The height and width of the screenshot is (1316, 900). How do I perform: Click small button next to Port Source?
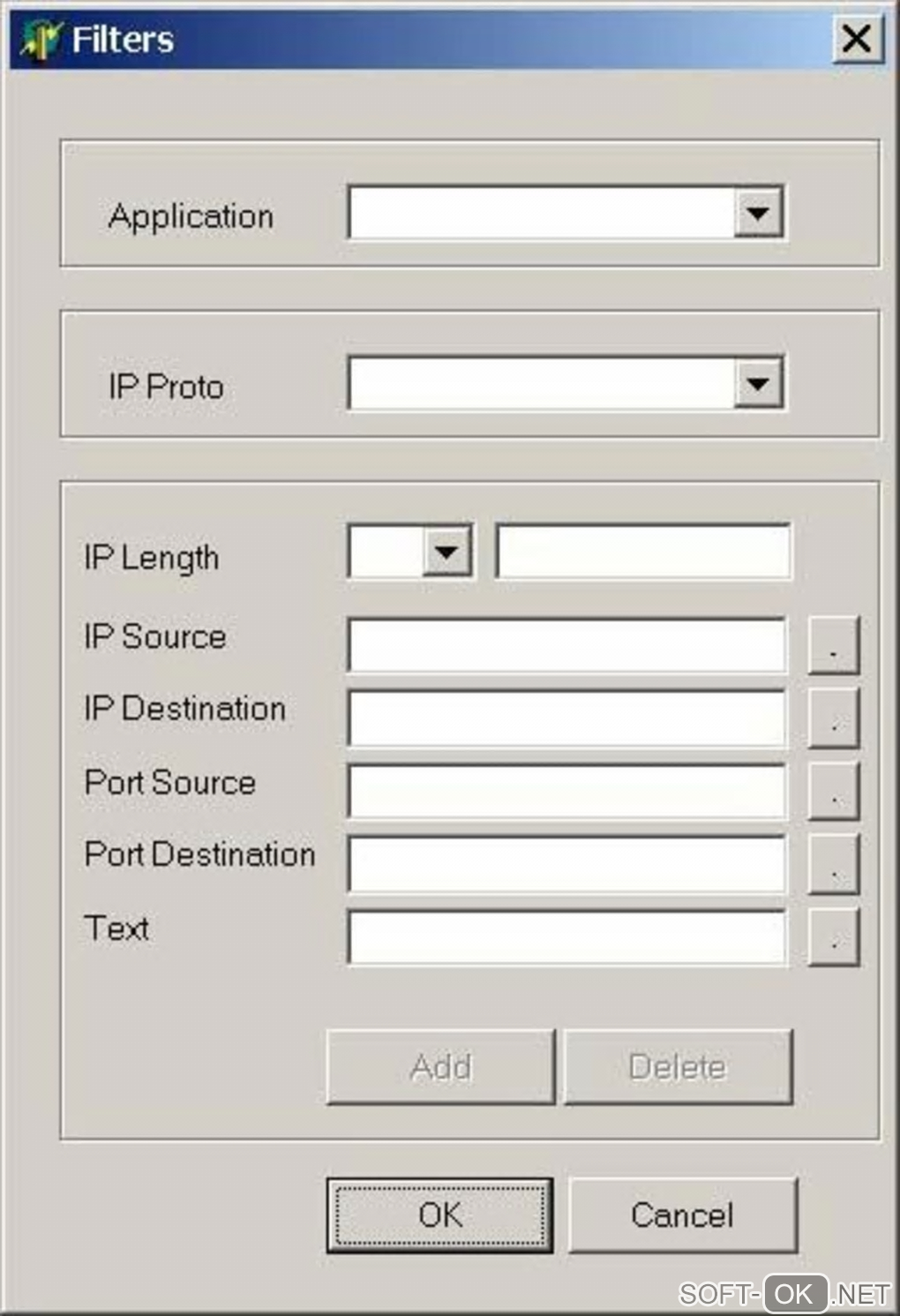833,792
